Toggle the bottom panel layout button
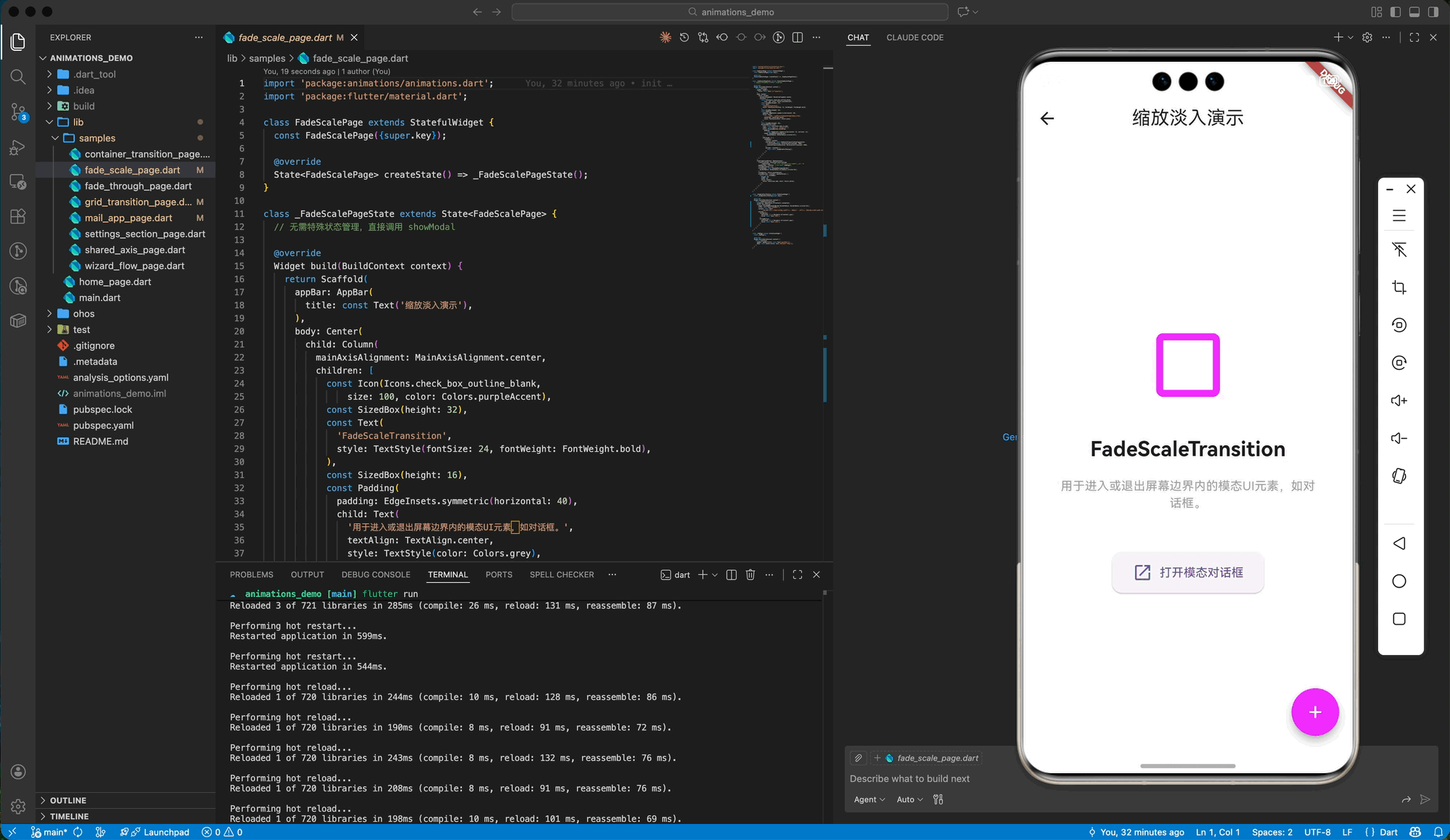The image size is (1450, 840). click(x=1414, y=12)
